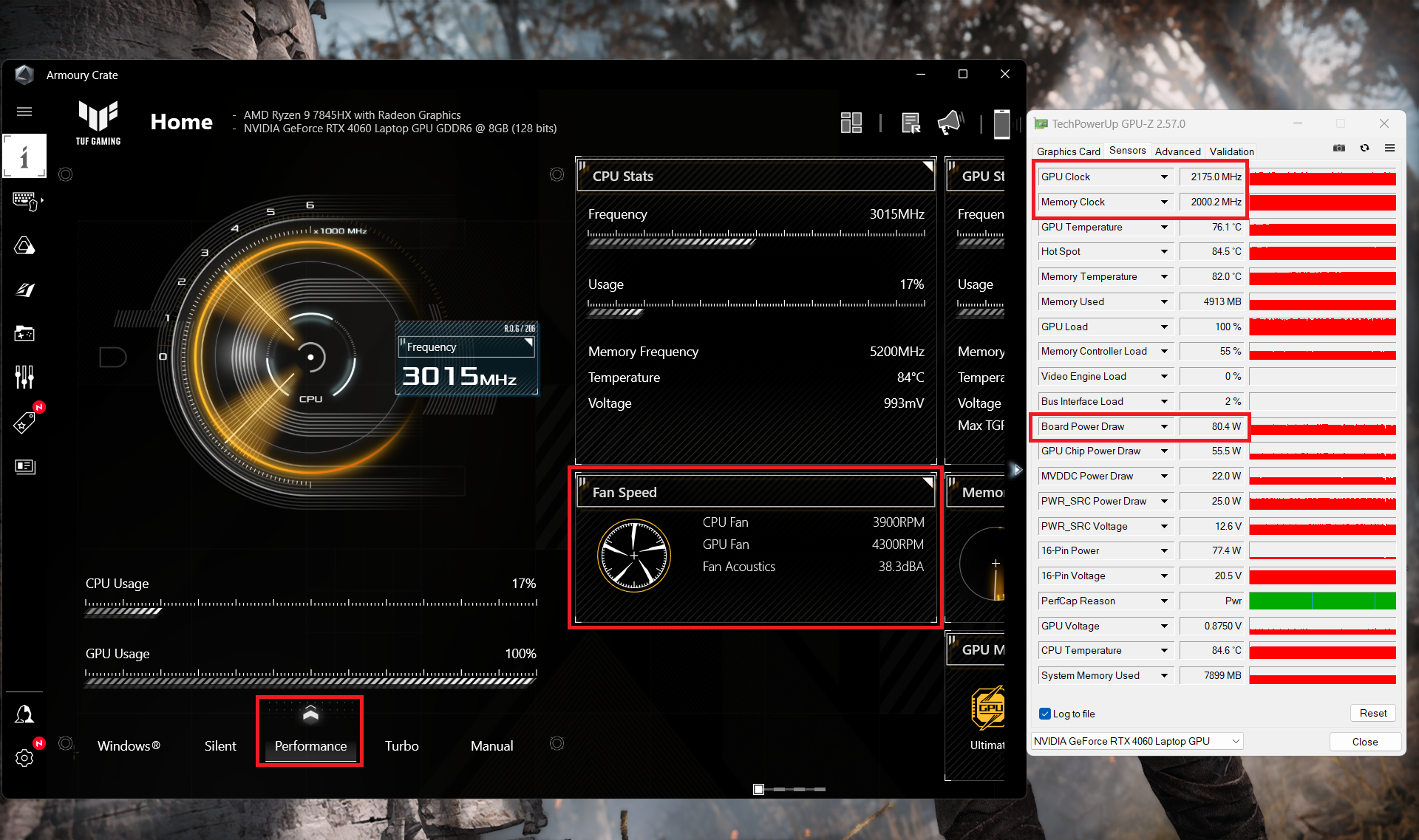
Task: Click the Frequency readout box near the CPU gauge
Action: pos(467,359)
